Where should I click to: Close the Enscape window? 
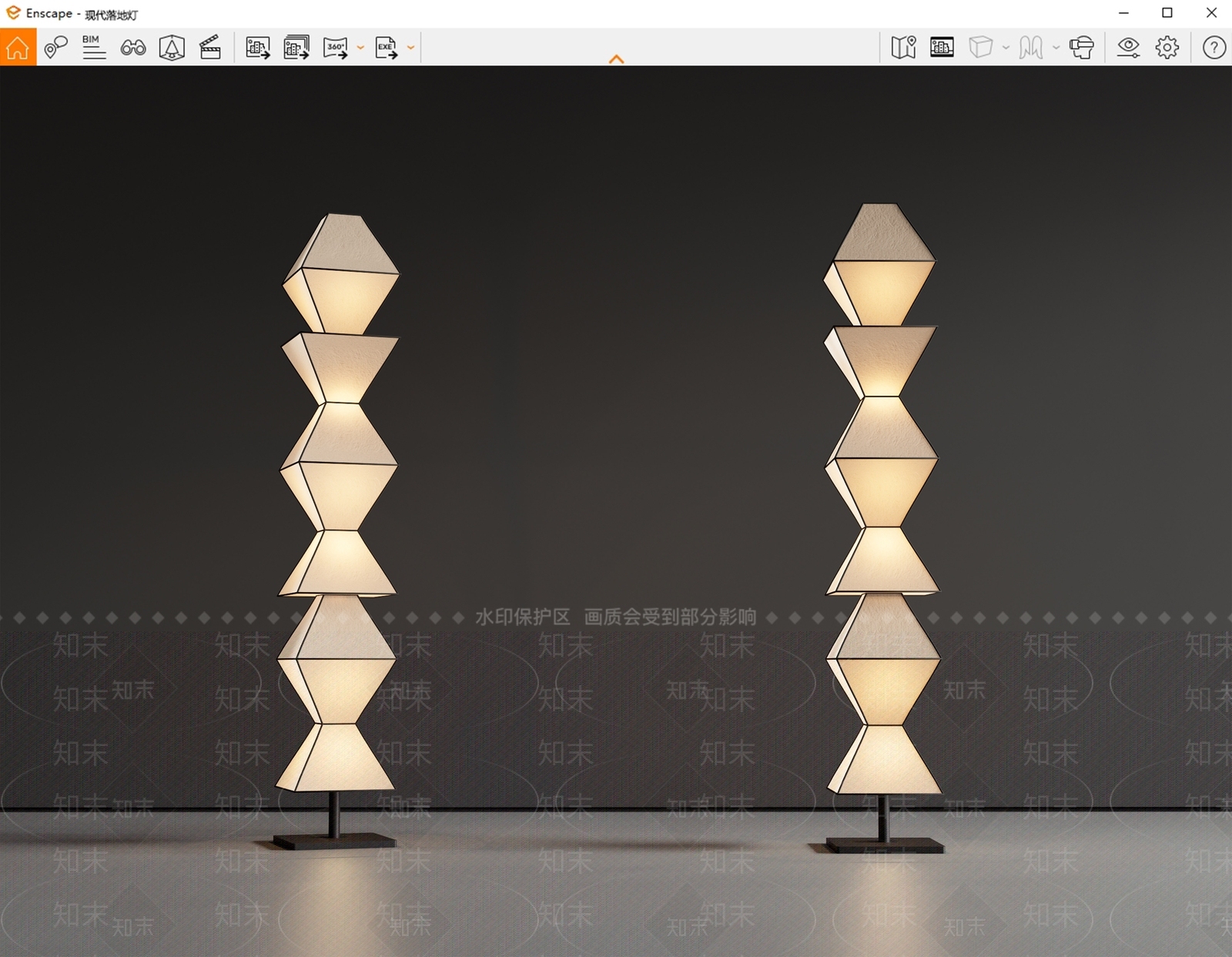(1211, 13)
